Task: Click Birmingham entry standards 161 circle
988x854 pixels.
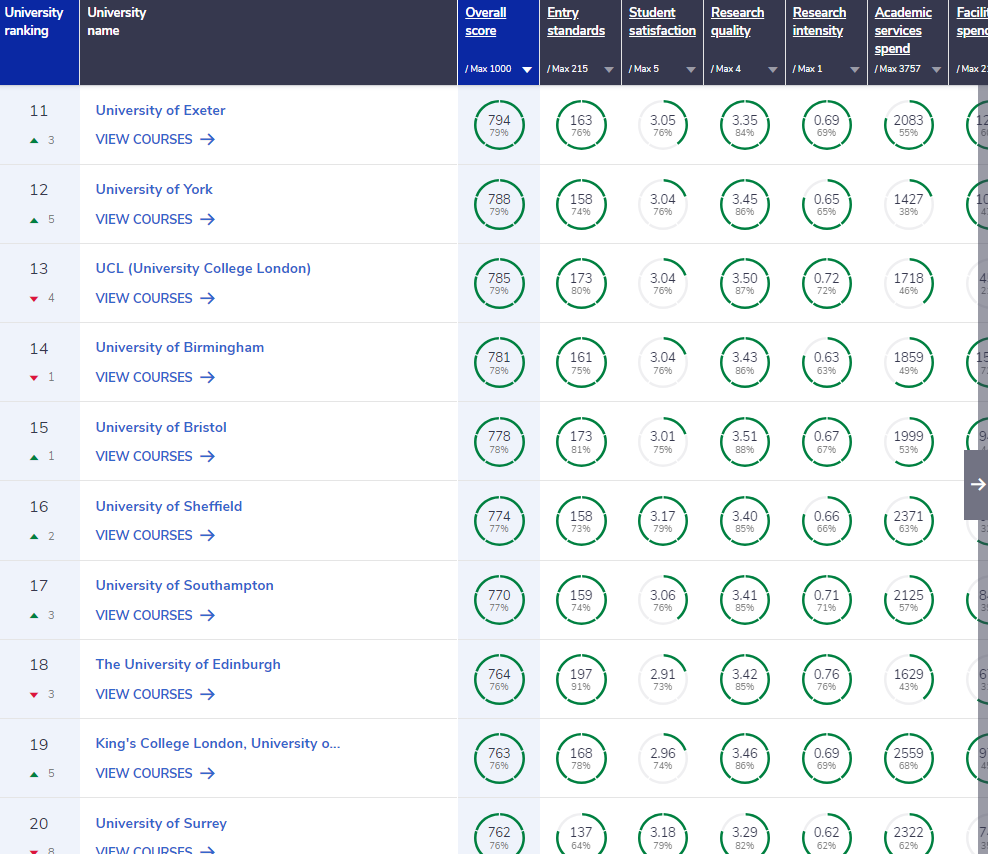Action: (581, 362)
